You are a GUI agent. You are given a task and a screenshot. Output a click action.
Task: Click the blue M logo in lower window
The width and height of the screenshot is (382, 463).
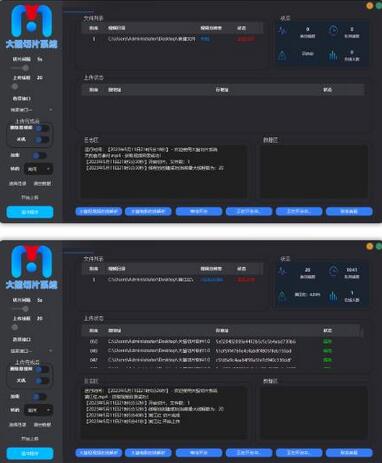(31, 262)
